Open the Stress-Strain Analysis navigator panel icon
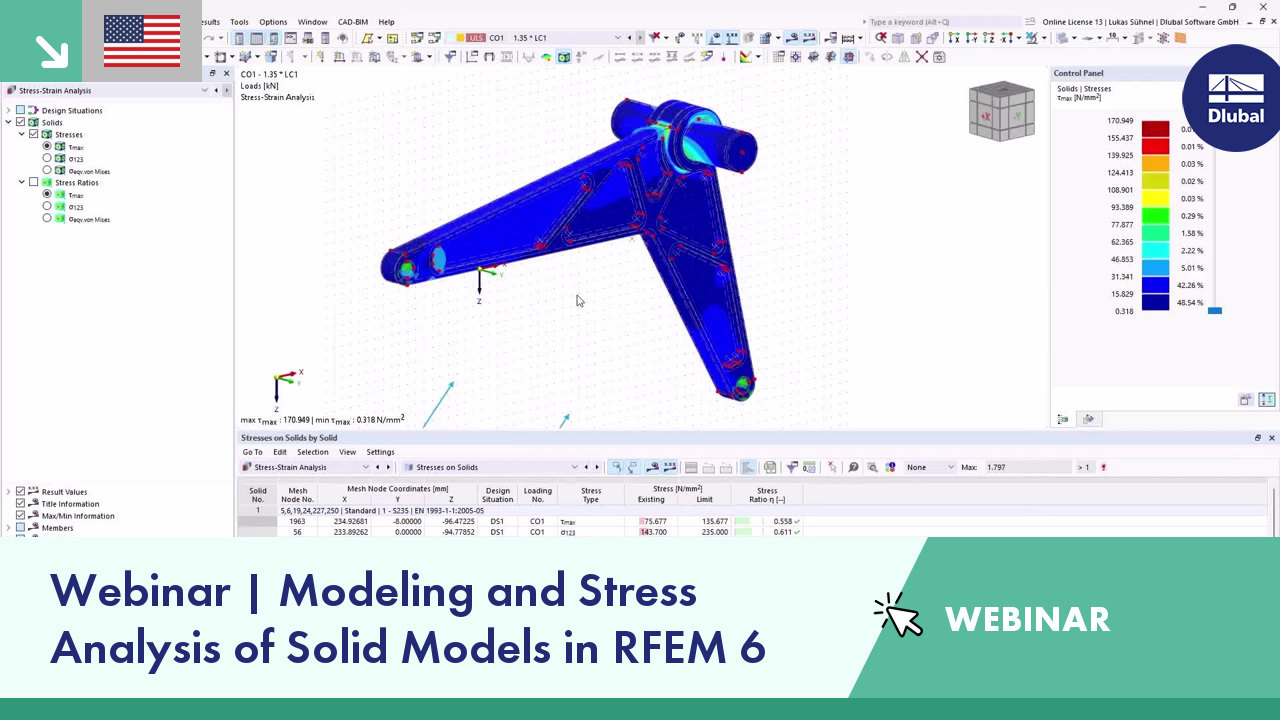Image resolution: width=1280 pixels, height=720 pixels. 11,90
